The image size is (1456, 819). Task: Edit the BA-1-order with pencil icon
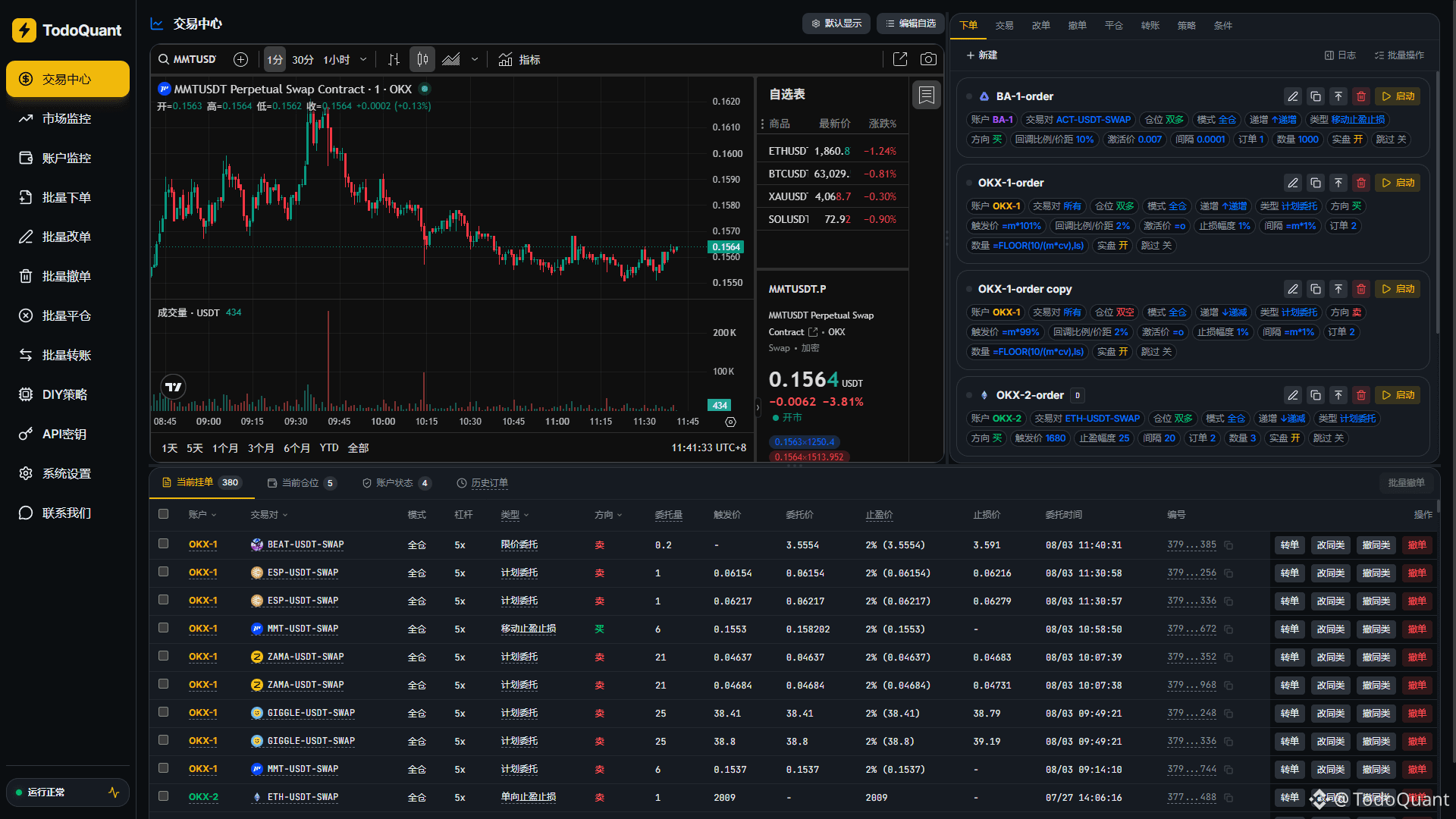(x=1293, y=96)
